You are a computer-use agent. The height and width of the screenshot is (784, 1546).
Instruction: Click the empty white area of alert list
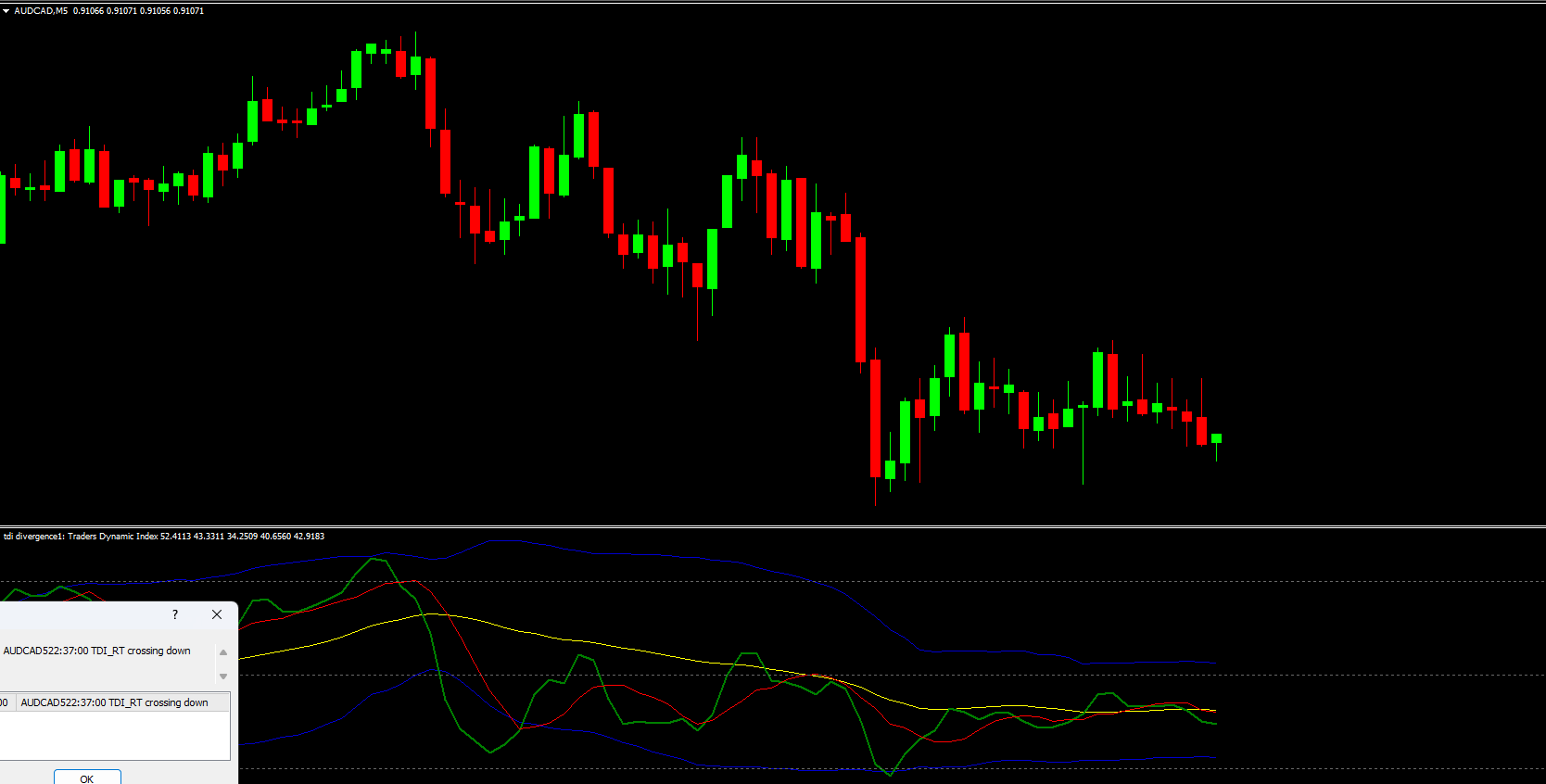pos(114,736)
